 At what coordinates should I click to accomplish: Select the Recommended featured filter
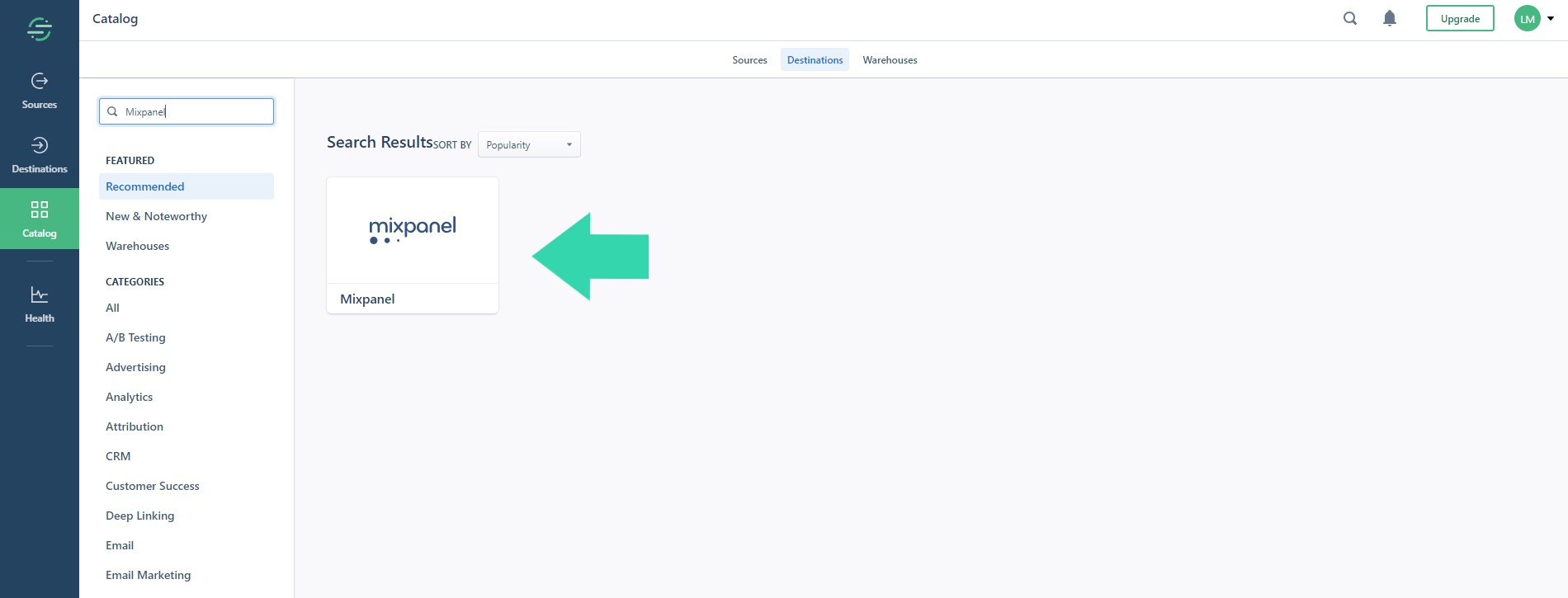(145, 186)
